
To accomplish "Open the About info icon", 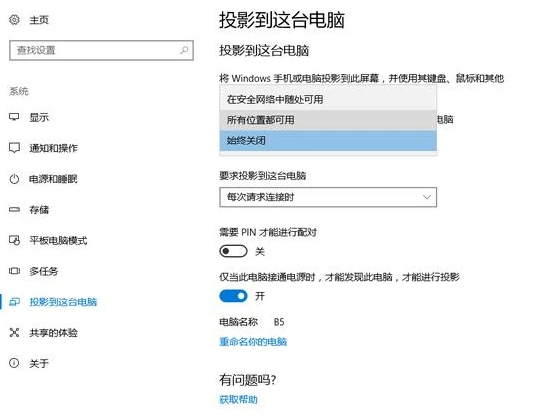I will point(14,363).
